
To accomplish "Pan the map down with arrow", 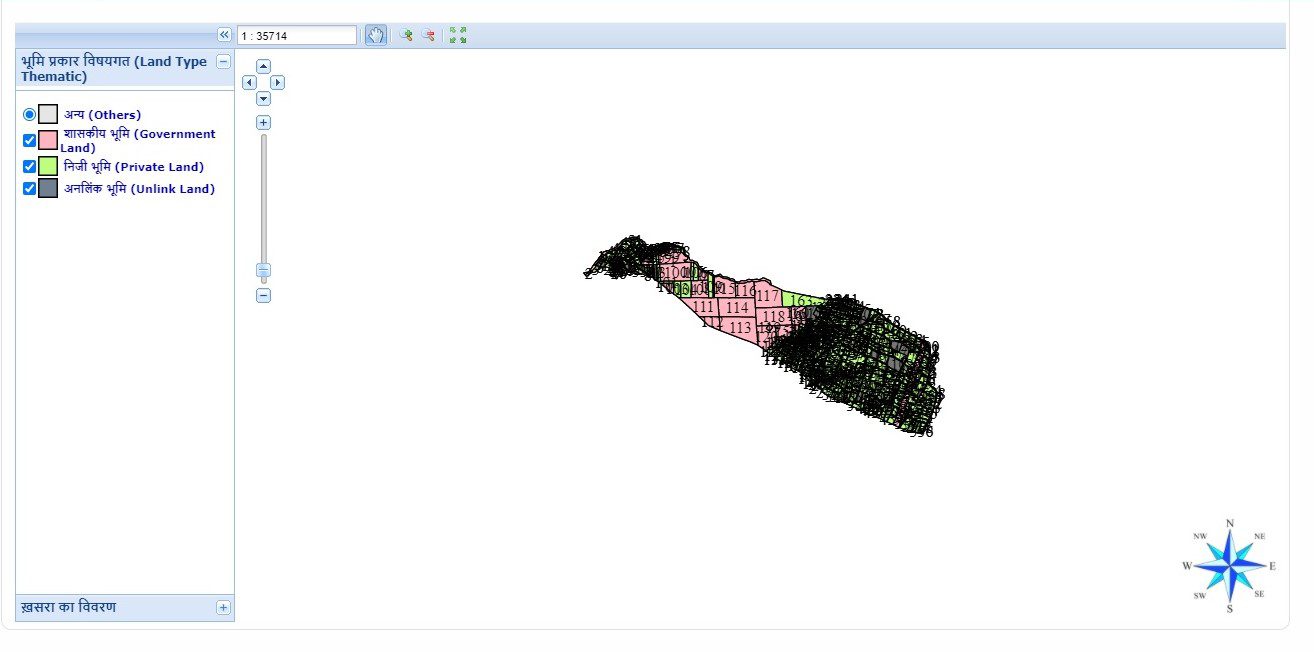I will pos(263,99).
